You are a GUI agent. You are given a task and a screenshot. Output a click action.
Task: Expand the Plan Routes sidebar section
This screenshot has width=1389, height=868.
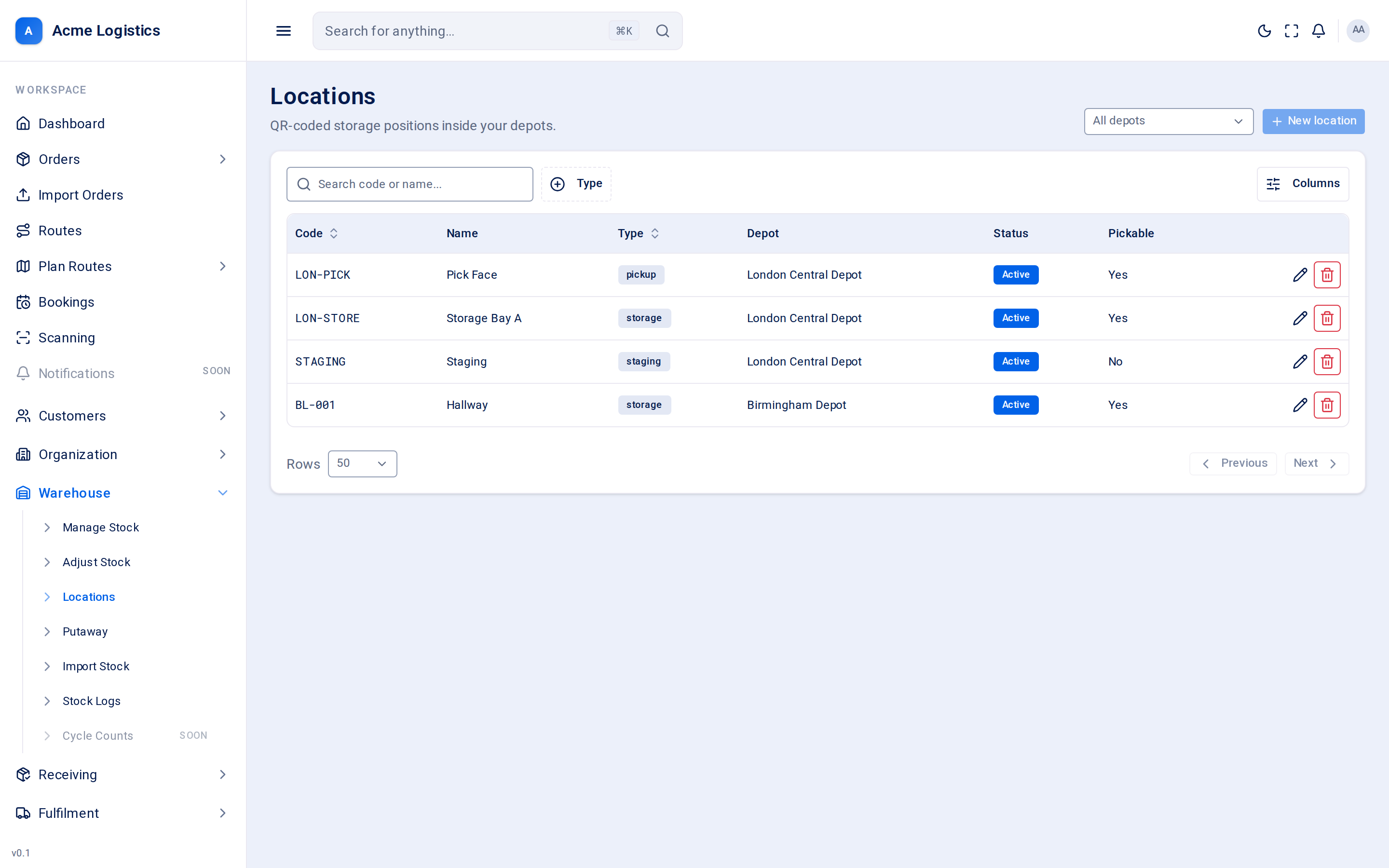pos(123,266)
